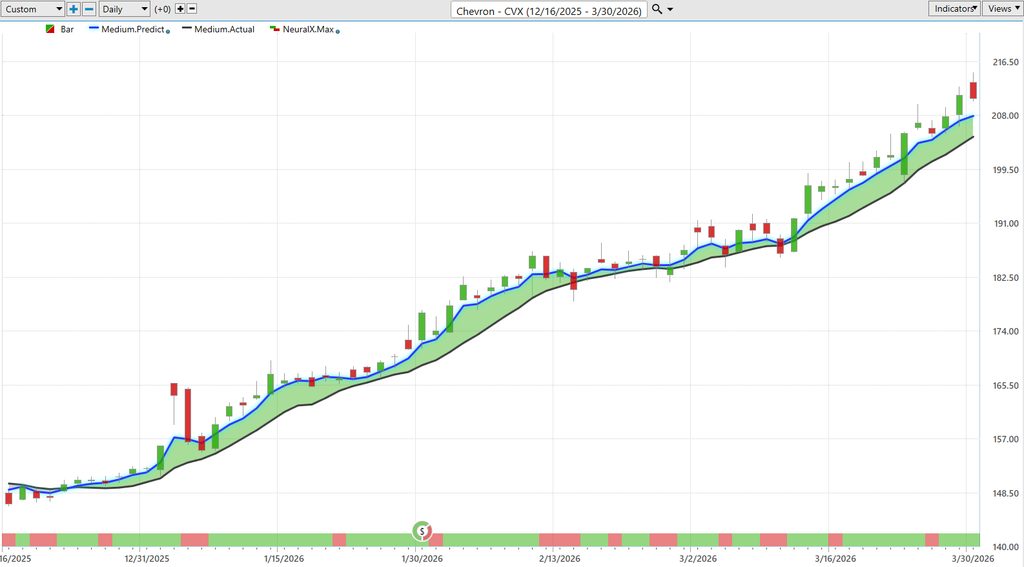The width and height of the screenshot is (1024, 567).
Task: Click the blue plus zoom-in range button
Action: pyautogui.click(x=74, y=9)
